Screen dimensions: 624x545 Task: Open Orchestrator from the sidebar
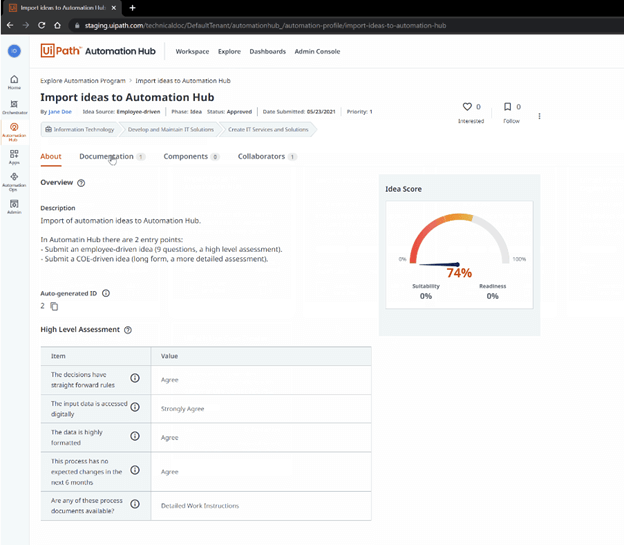point(14,107)
